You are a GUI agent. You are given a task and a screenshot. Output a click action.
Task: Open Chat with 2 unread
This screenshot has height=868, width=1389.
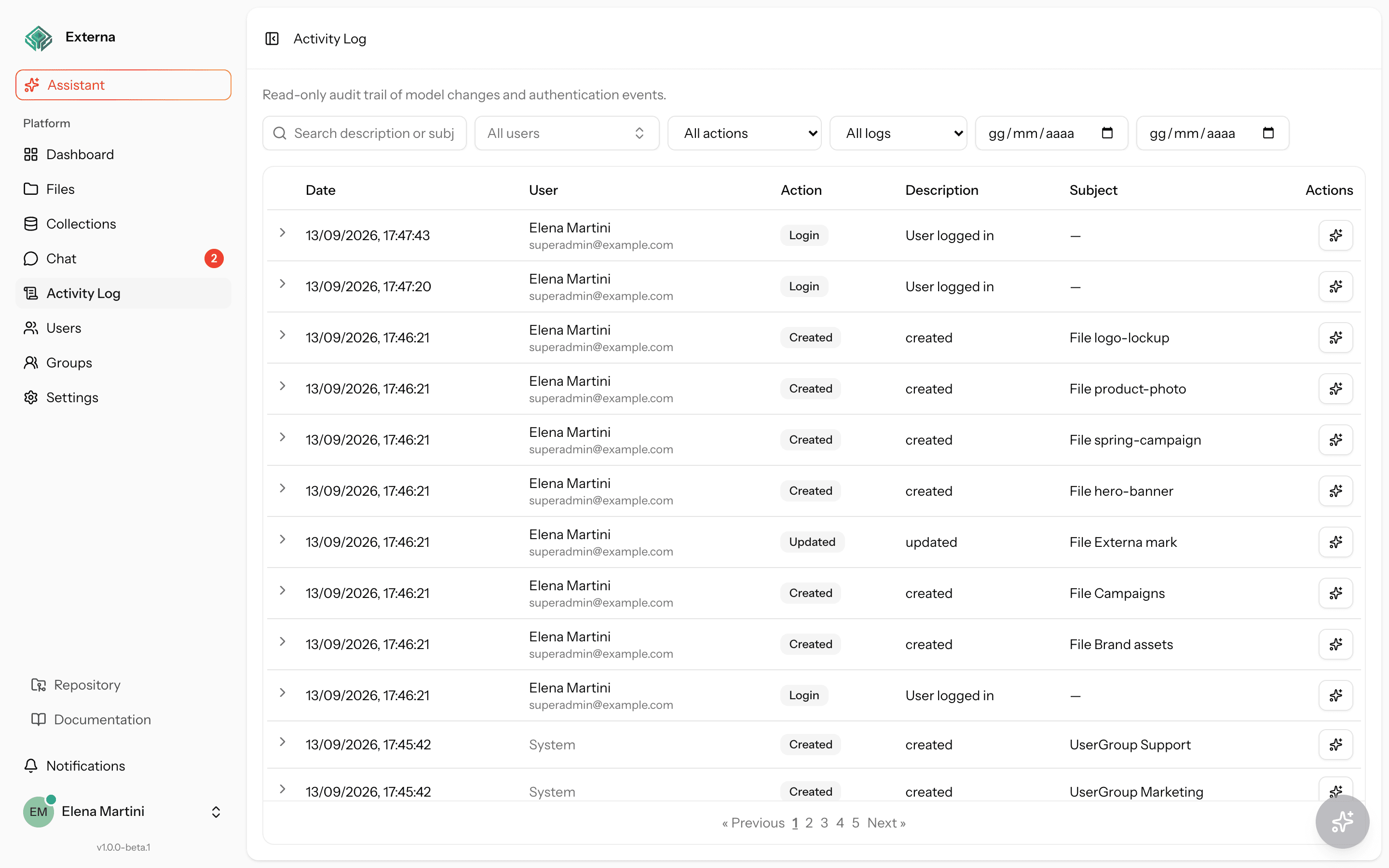123,258
